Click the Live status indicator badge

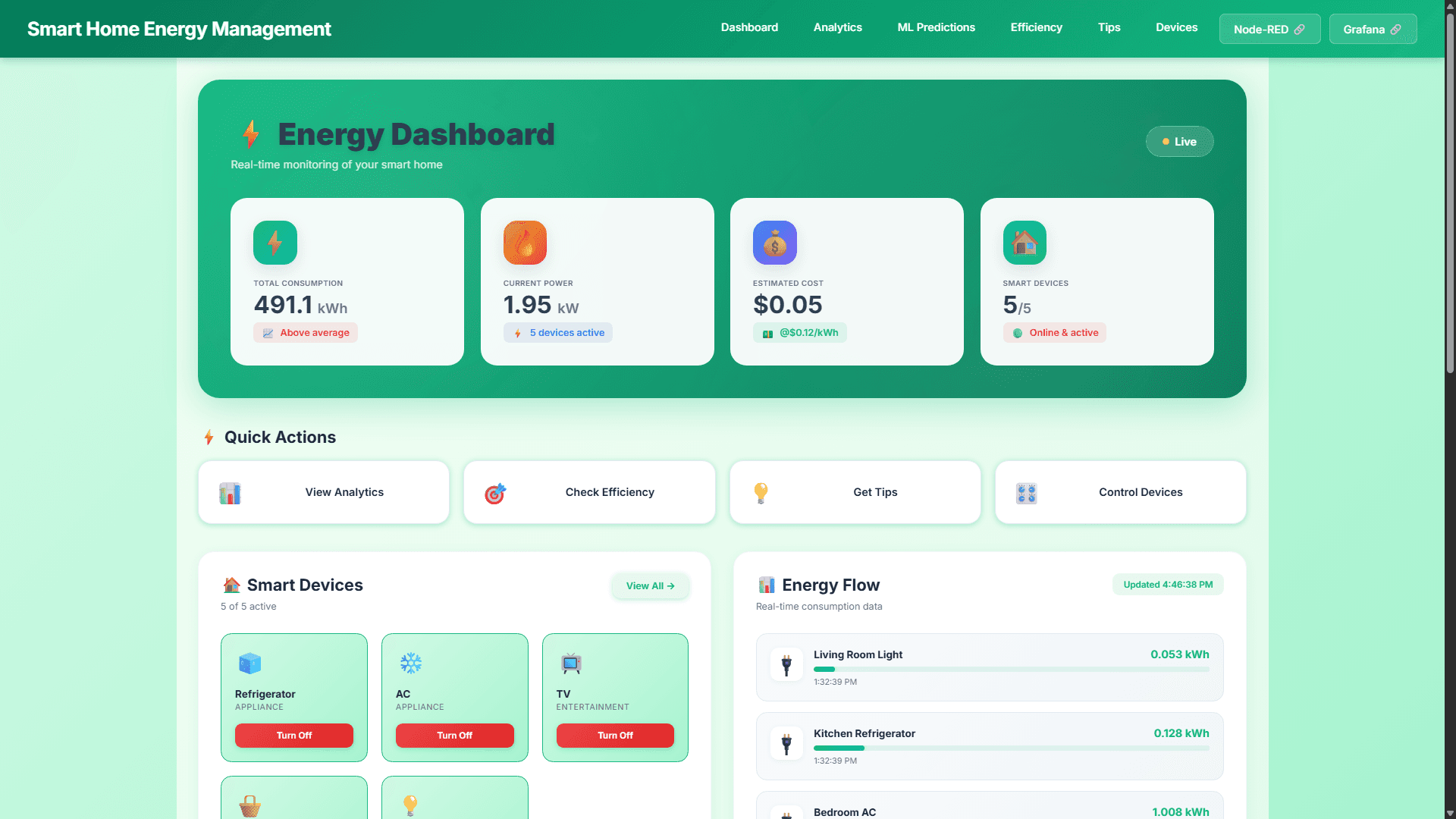tap(1179, 141)
